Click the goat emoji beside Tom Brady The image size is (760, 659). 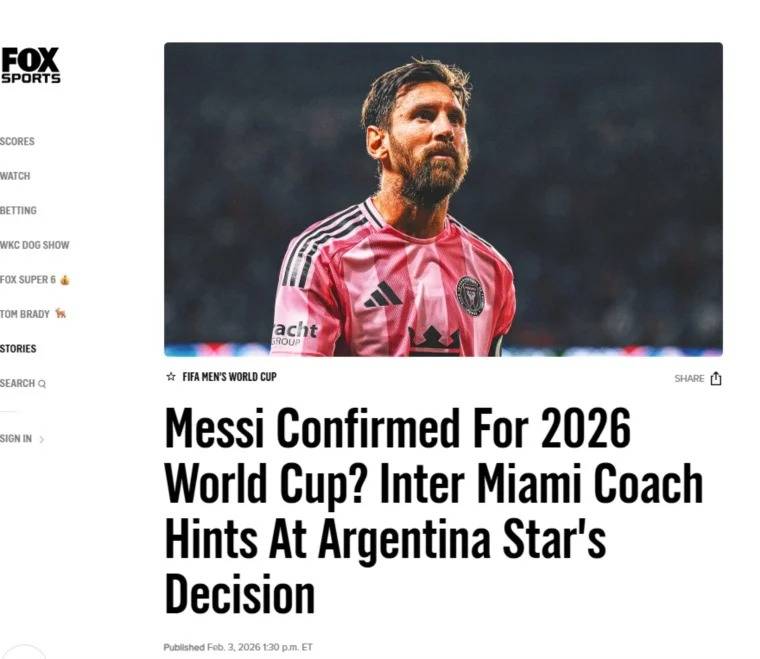[61, 314]
